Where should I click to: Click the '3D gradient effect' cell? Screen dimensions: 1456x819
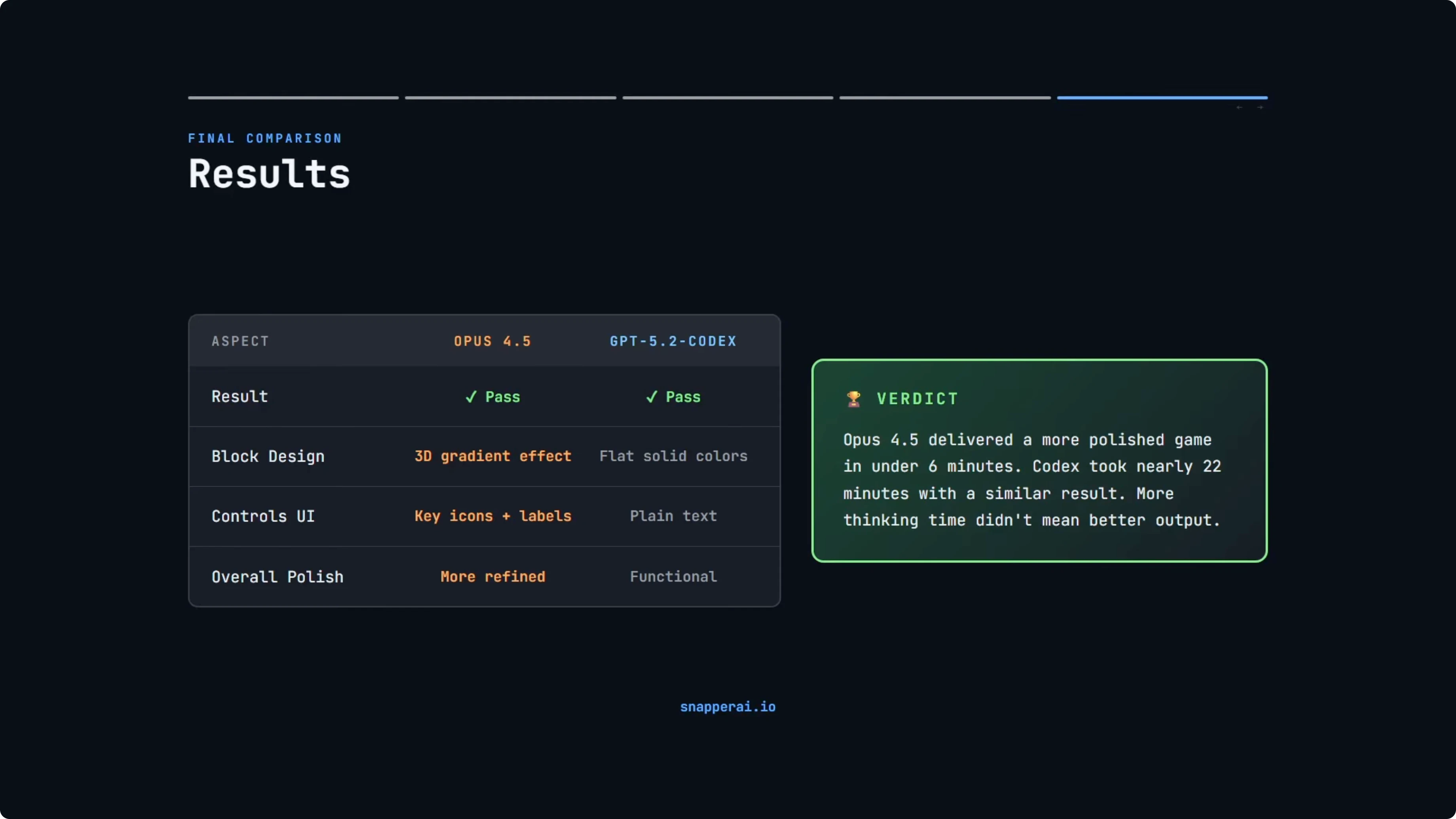click(493, 456)
